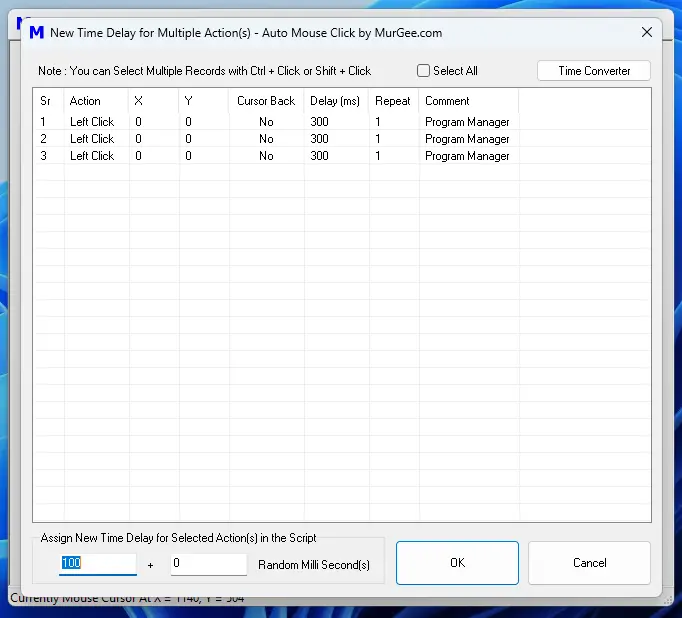Click the 300 delay value in row 2
The width and height of the screenshot is (682, 618).
point(319,139)
